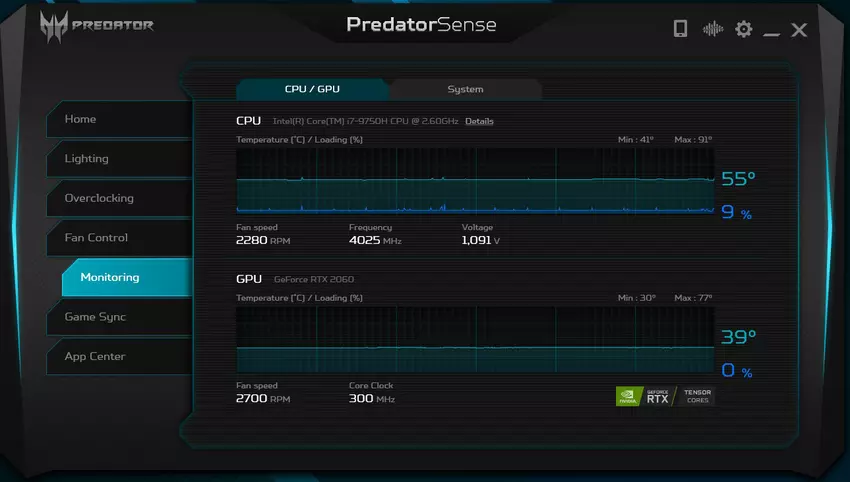Launch App Center from the sidebar
This screenshot has width=850, height=482.
pyautogui.click(x=118, y=356)
